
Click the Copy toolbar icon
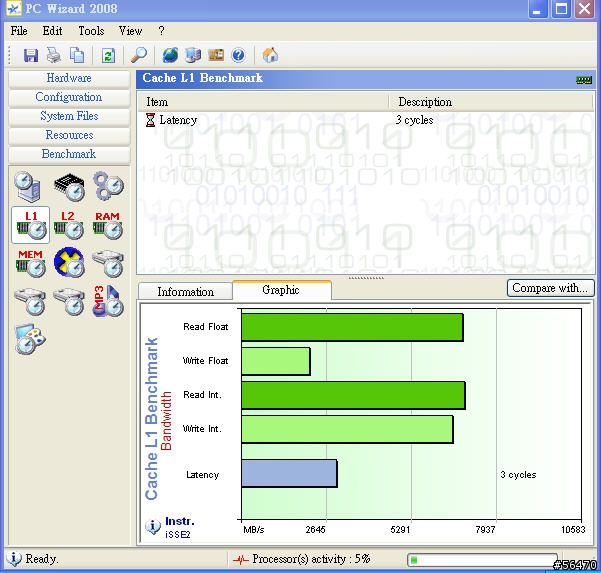77,55
